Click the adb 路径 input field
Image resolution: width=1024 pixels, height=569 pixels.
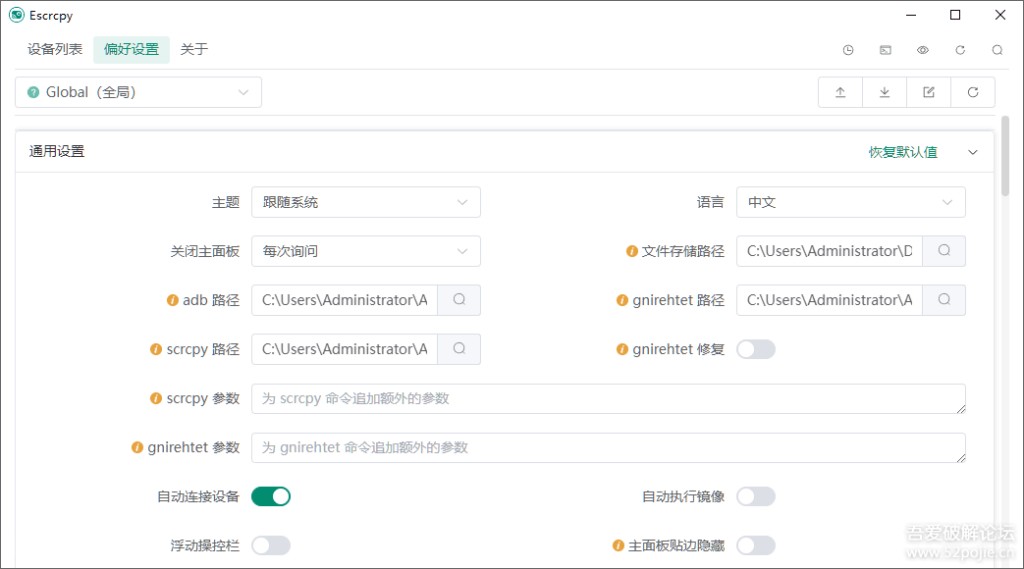coord(344,300)
